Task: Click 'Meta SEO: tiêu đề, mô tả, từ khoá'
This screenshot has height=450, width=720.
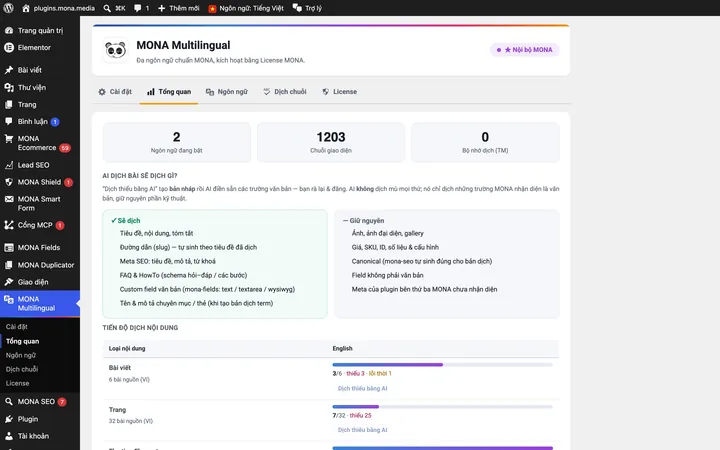Action: pyautogui.click(x=168, y=261)
